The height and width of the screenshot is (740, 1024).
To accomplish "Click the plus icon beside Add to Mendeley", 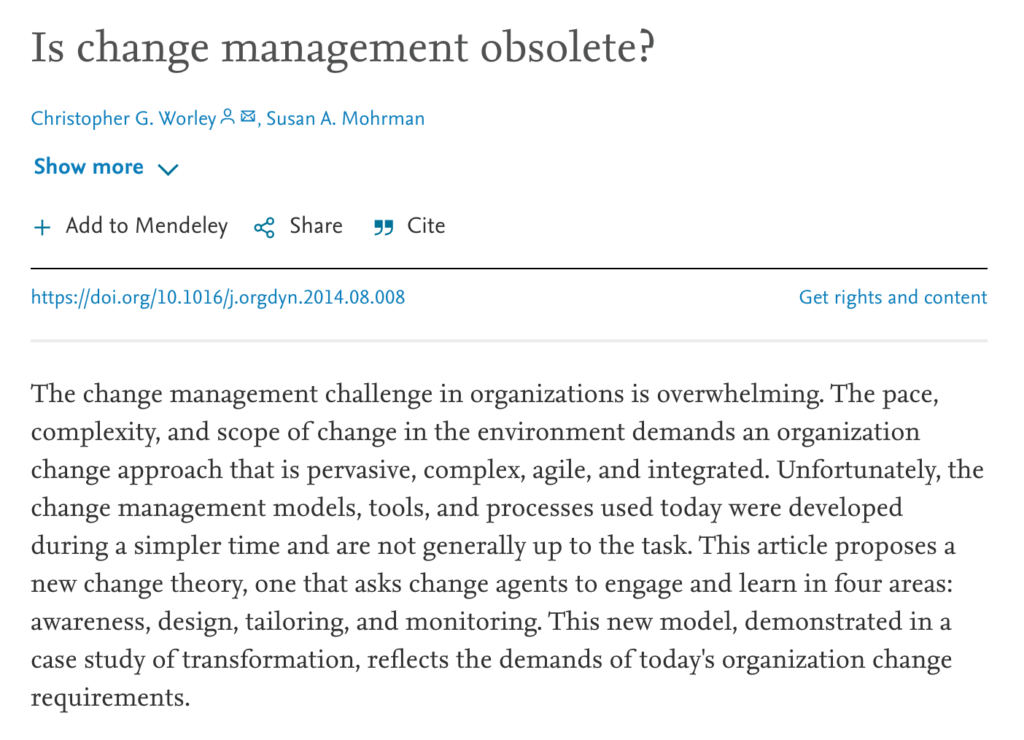I will 42,227.
